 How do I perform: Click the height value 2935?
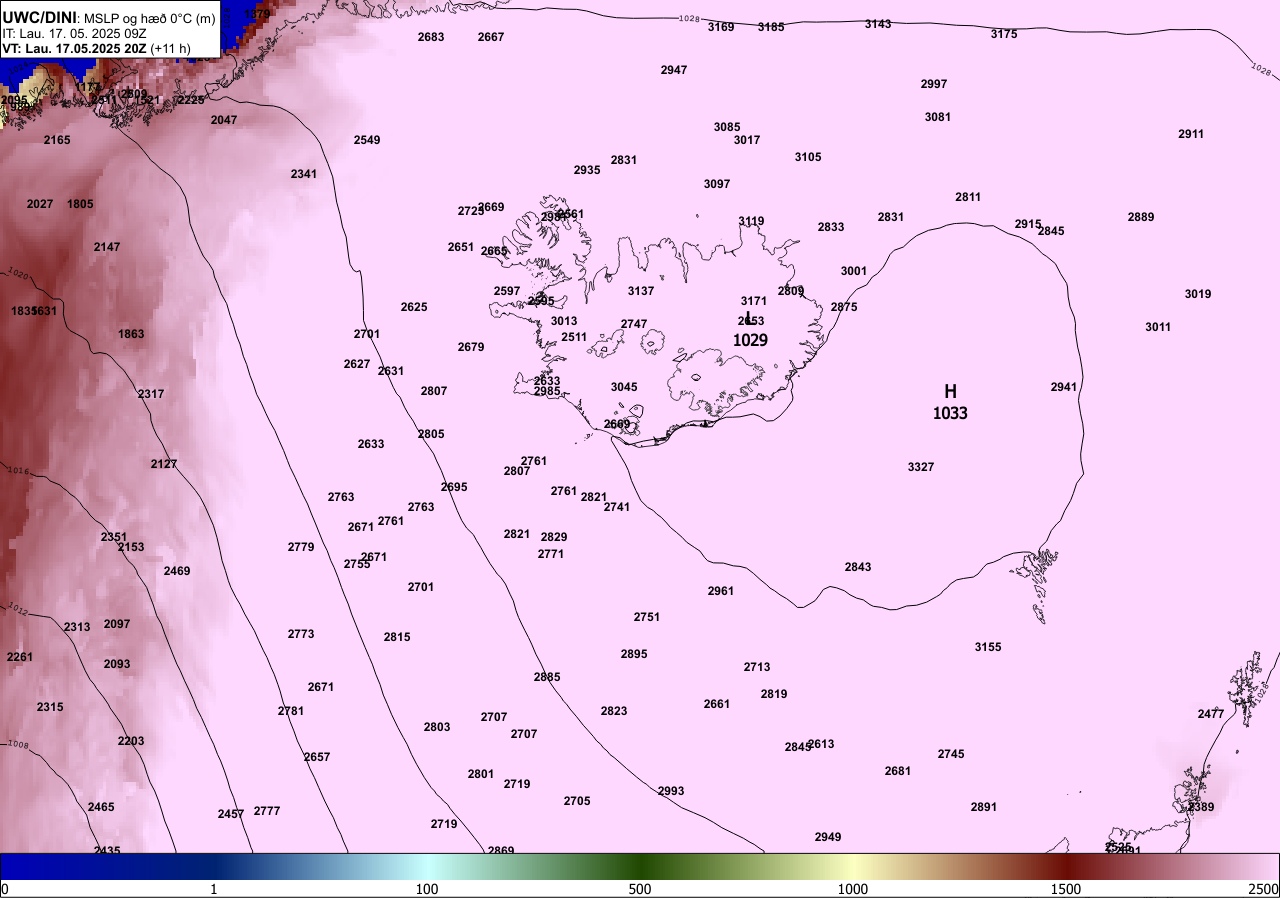(x=587, y=170)
